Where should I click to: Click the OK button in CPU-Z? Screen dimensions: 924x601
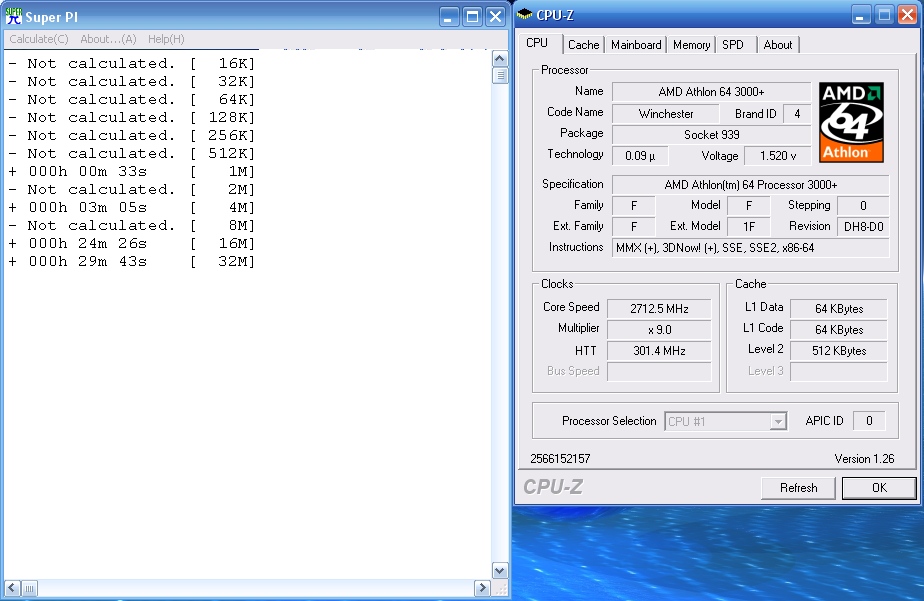point(879,488)
